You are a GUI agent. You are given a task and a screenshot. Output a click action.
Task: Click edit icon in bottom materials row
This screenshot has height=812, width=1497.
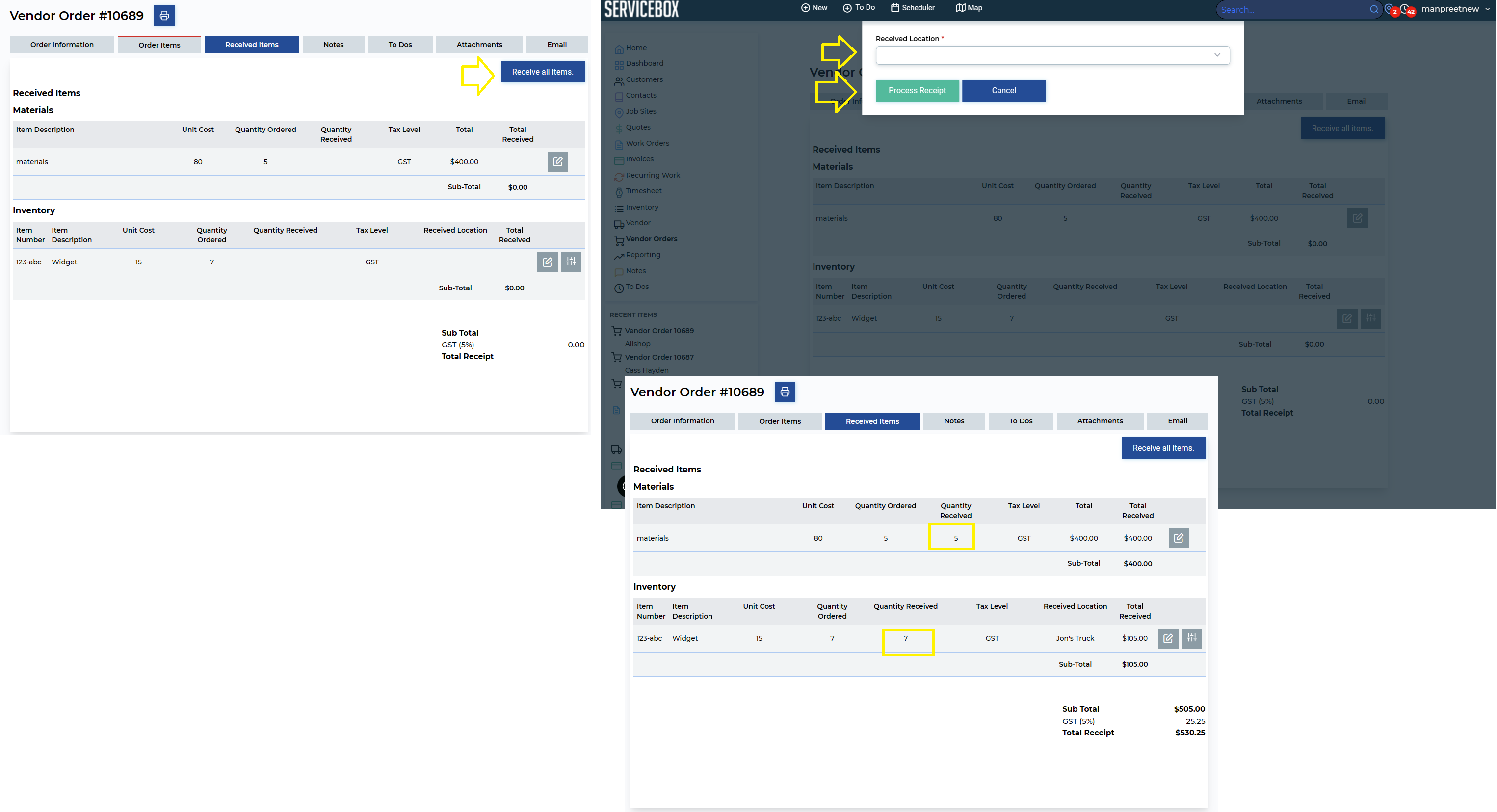coord(1178,538)
